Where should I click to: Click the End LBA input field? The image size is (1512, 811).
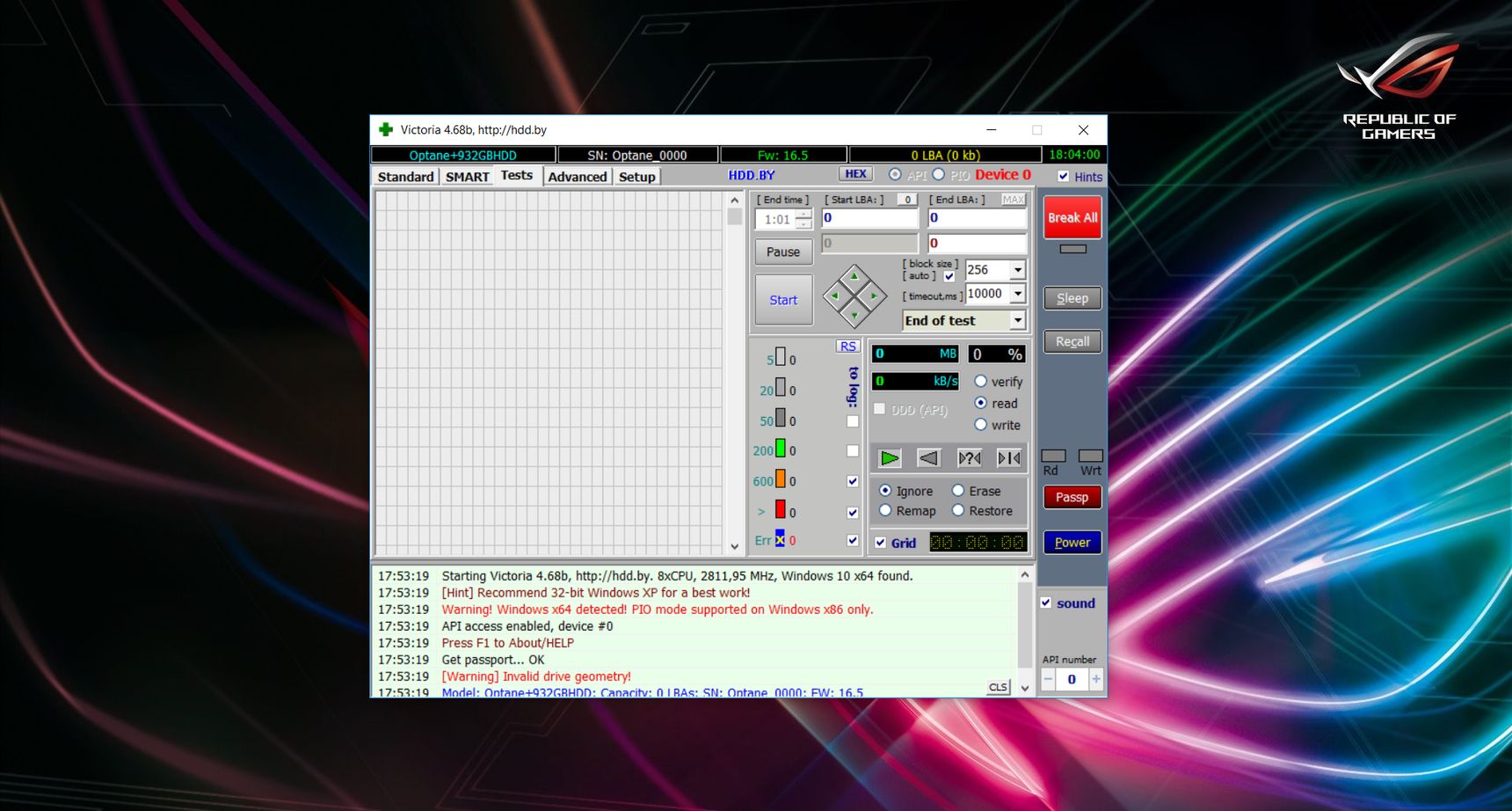[978, 218]
